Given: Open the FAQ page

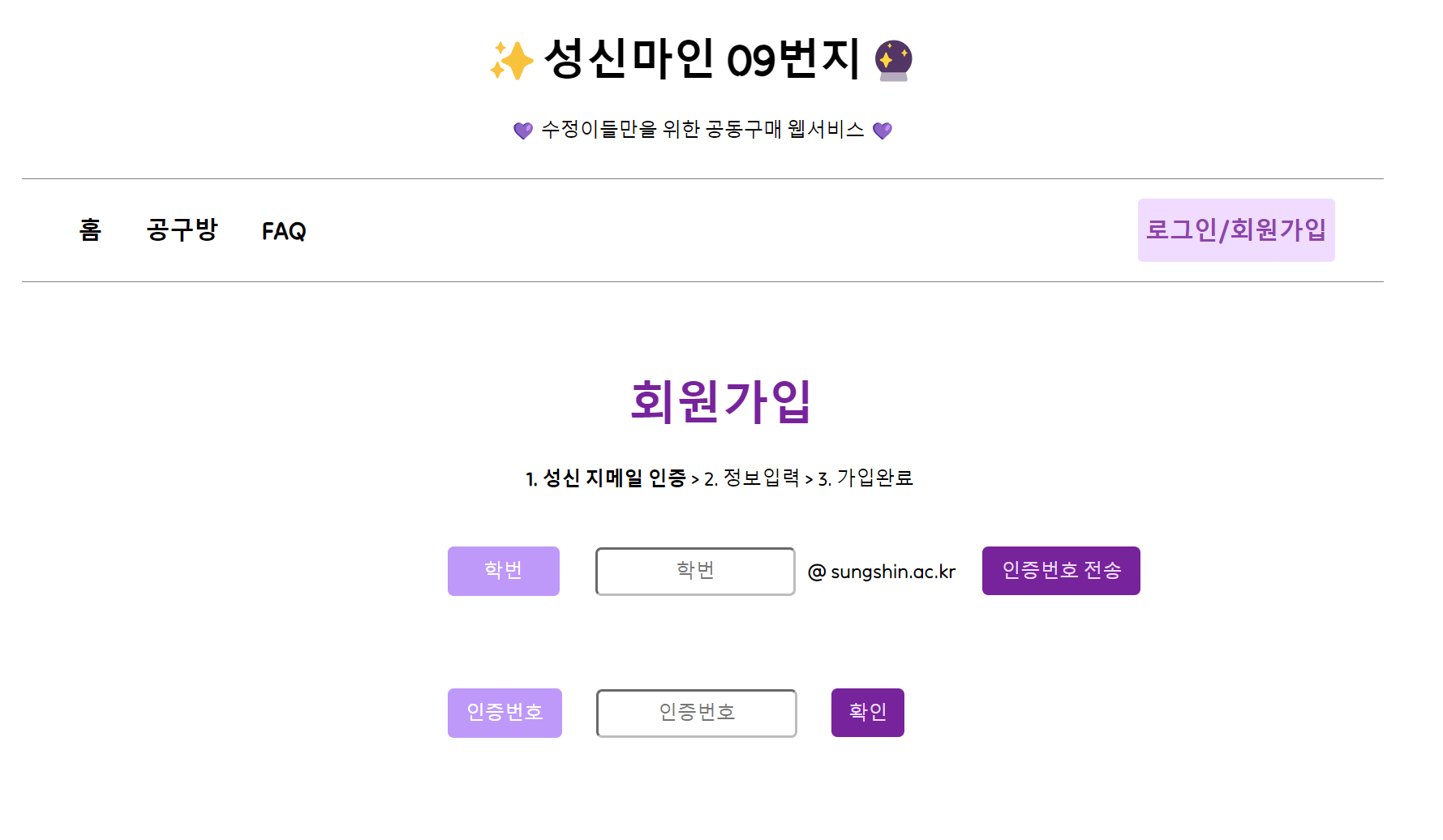Looking at the screenshot, I should [283, 231].
